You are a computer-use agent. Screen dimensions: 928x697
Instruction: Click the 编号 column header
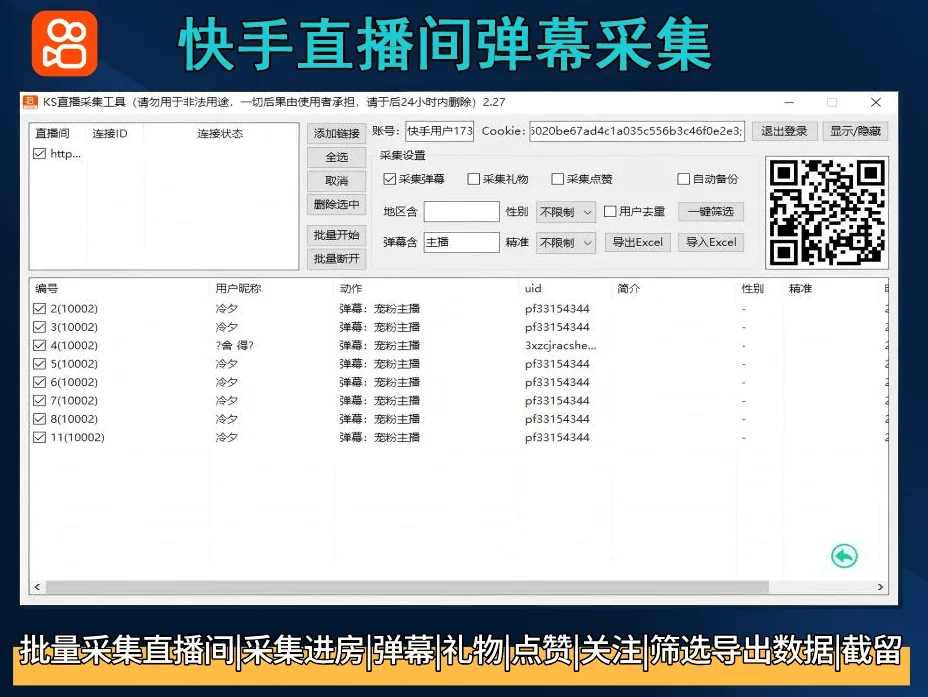coord(47,289)
